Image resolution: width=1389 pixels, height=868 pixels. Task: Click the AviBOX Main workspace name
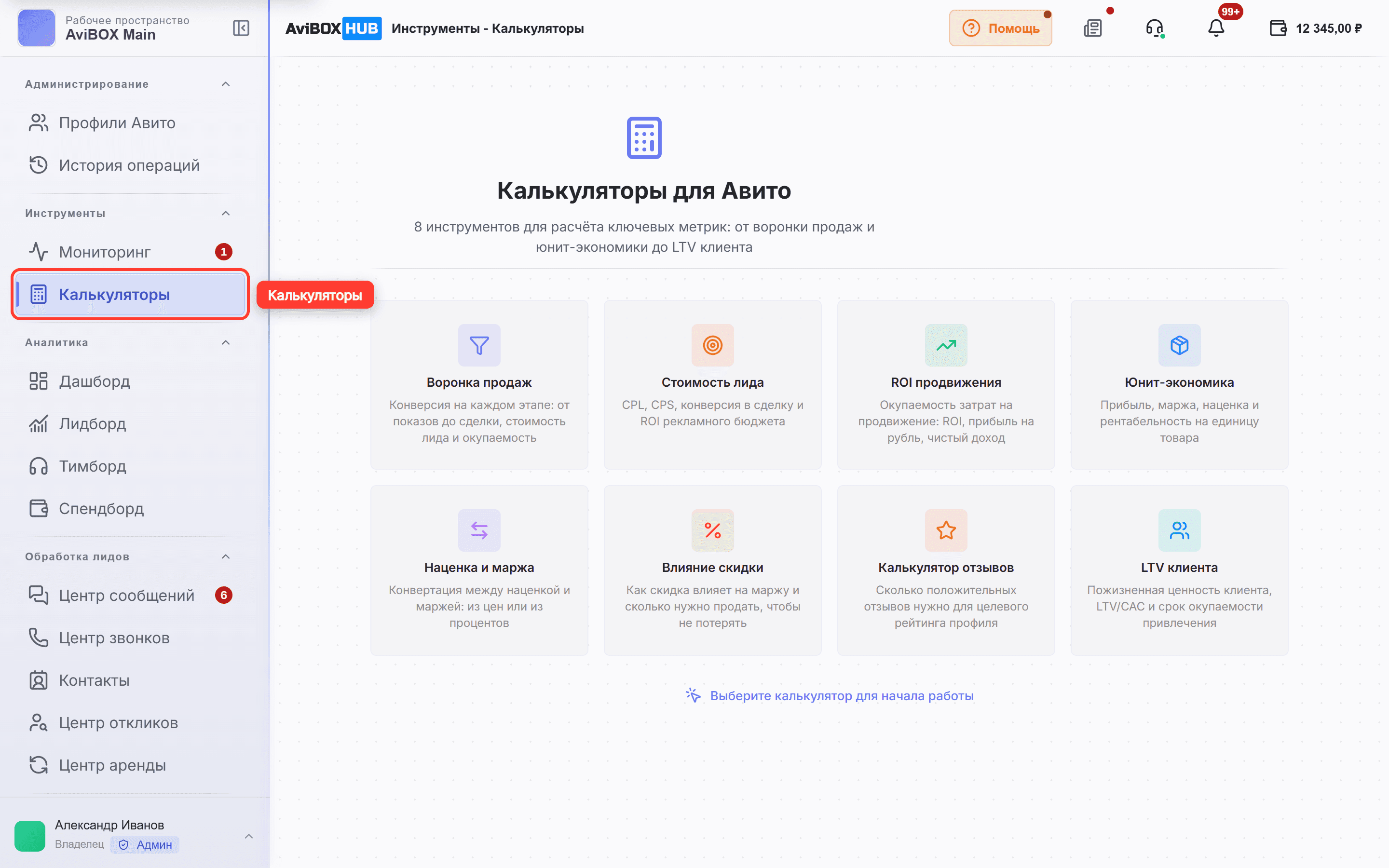tap(111, 35)
